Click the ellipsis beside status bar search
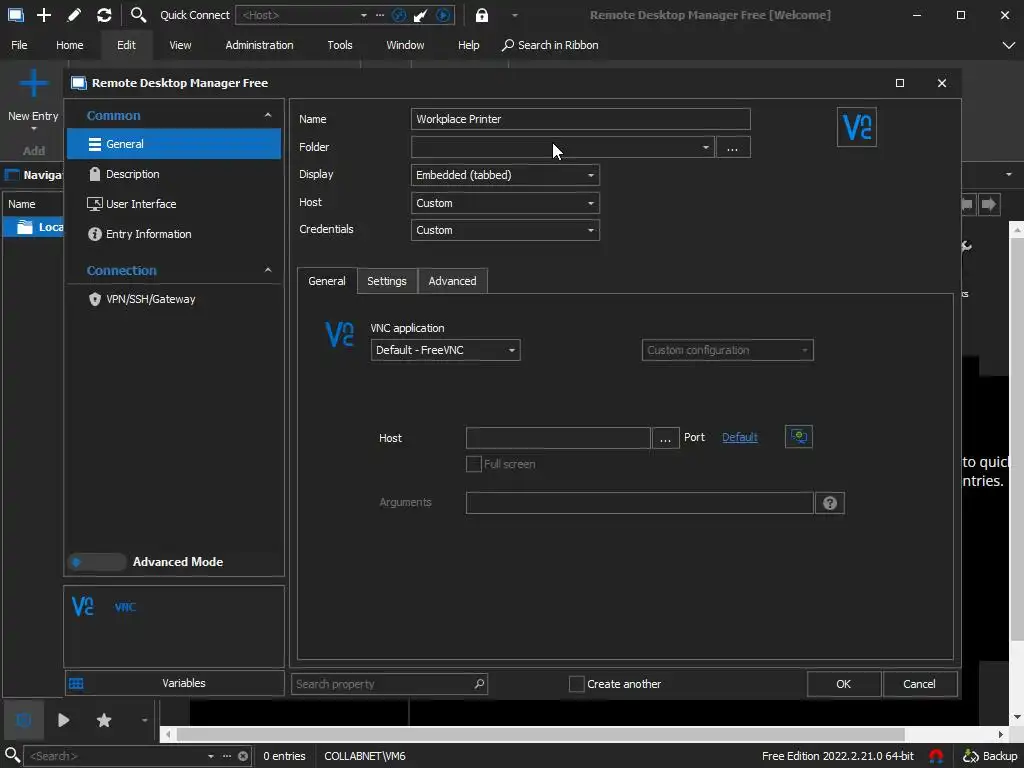 click(227, 756)
